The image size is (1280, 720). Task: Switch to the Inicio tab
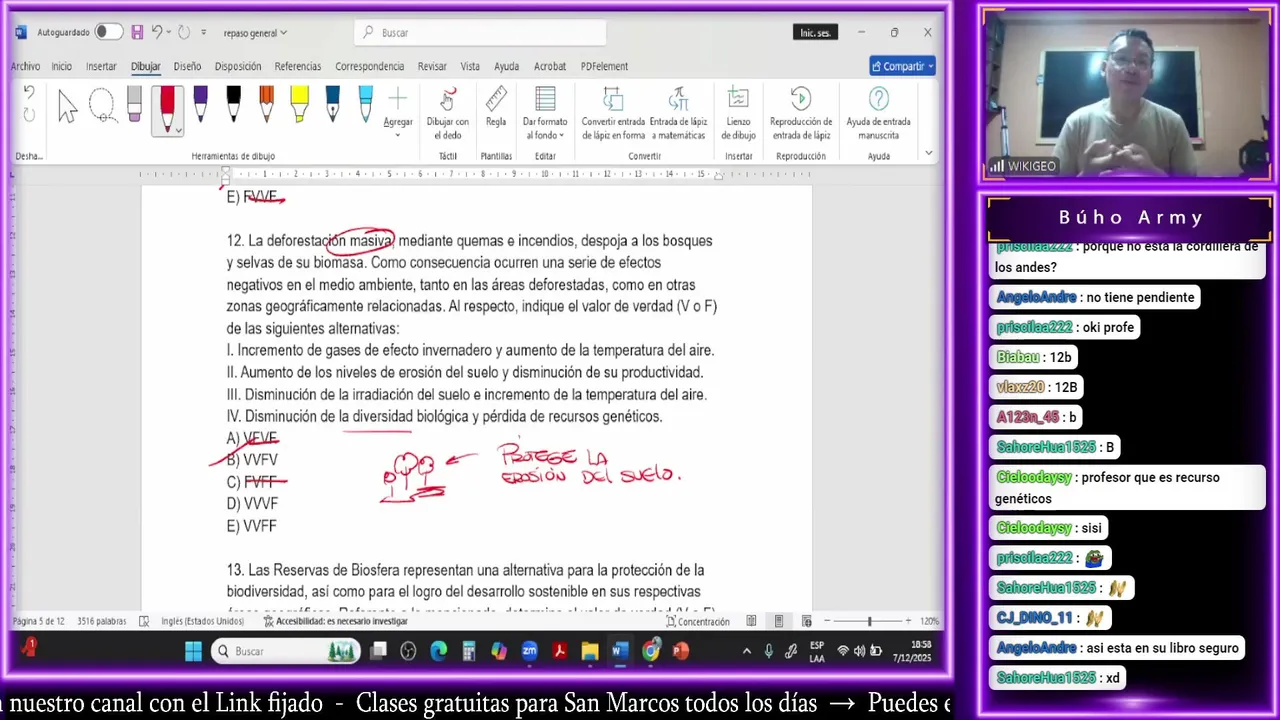(61, 66)
